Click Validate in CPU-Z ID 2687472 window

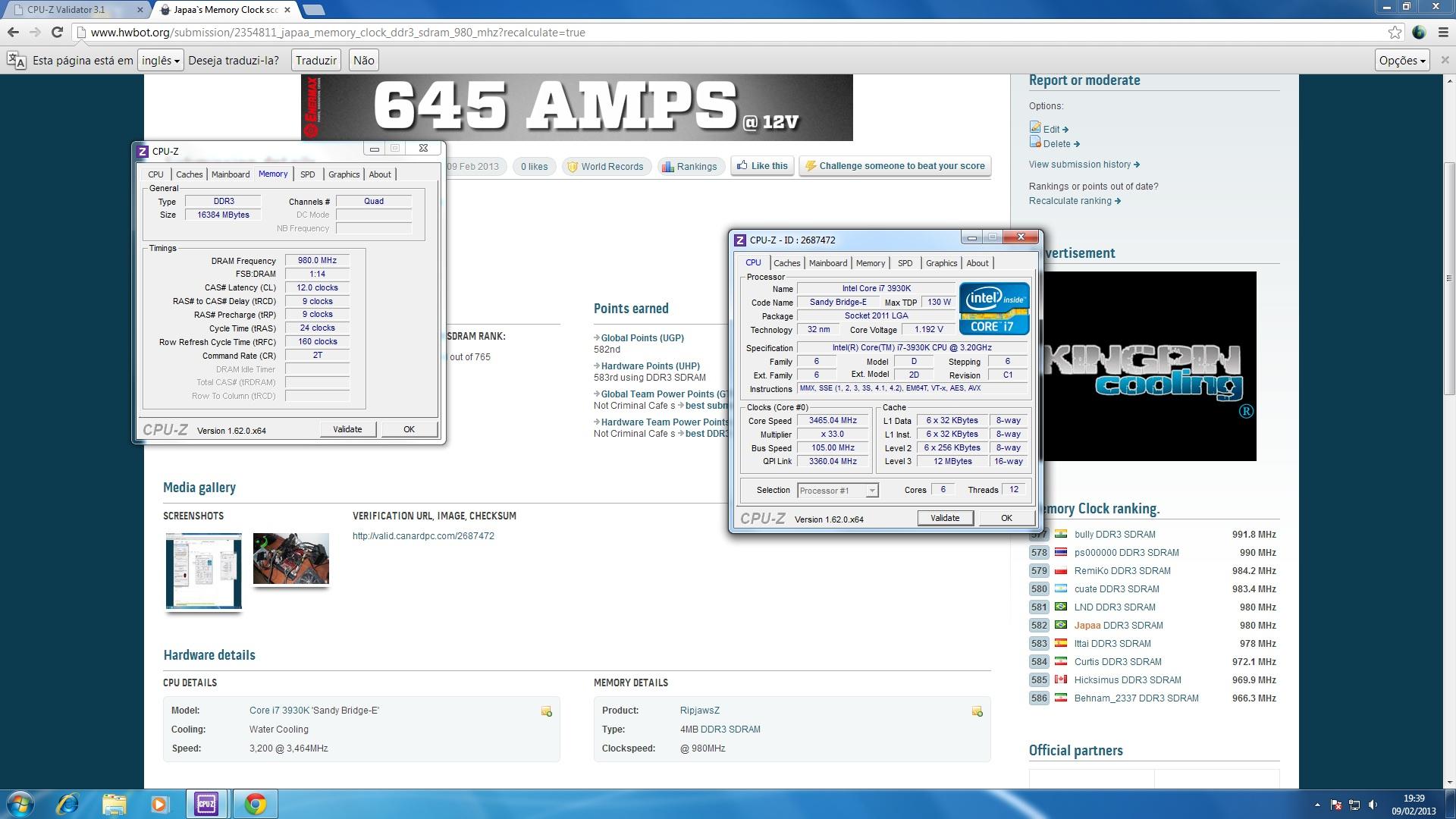[x=945, y=518]
